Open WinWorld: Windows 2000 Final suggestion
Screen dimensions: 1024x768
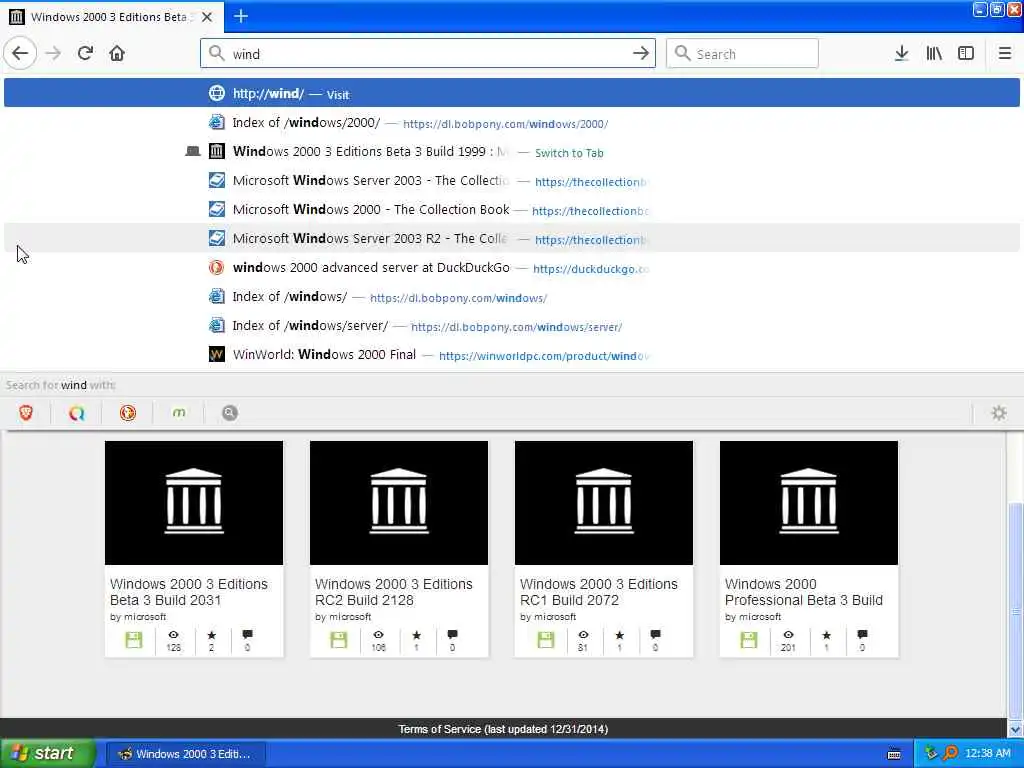point(512,355)
